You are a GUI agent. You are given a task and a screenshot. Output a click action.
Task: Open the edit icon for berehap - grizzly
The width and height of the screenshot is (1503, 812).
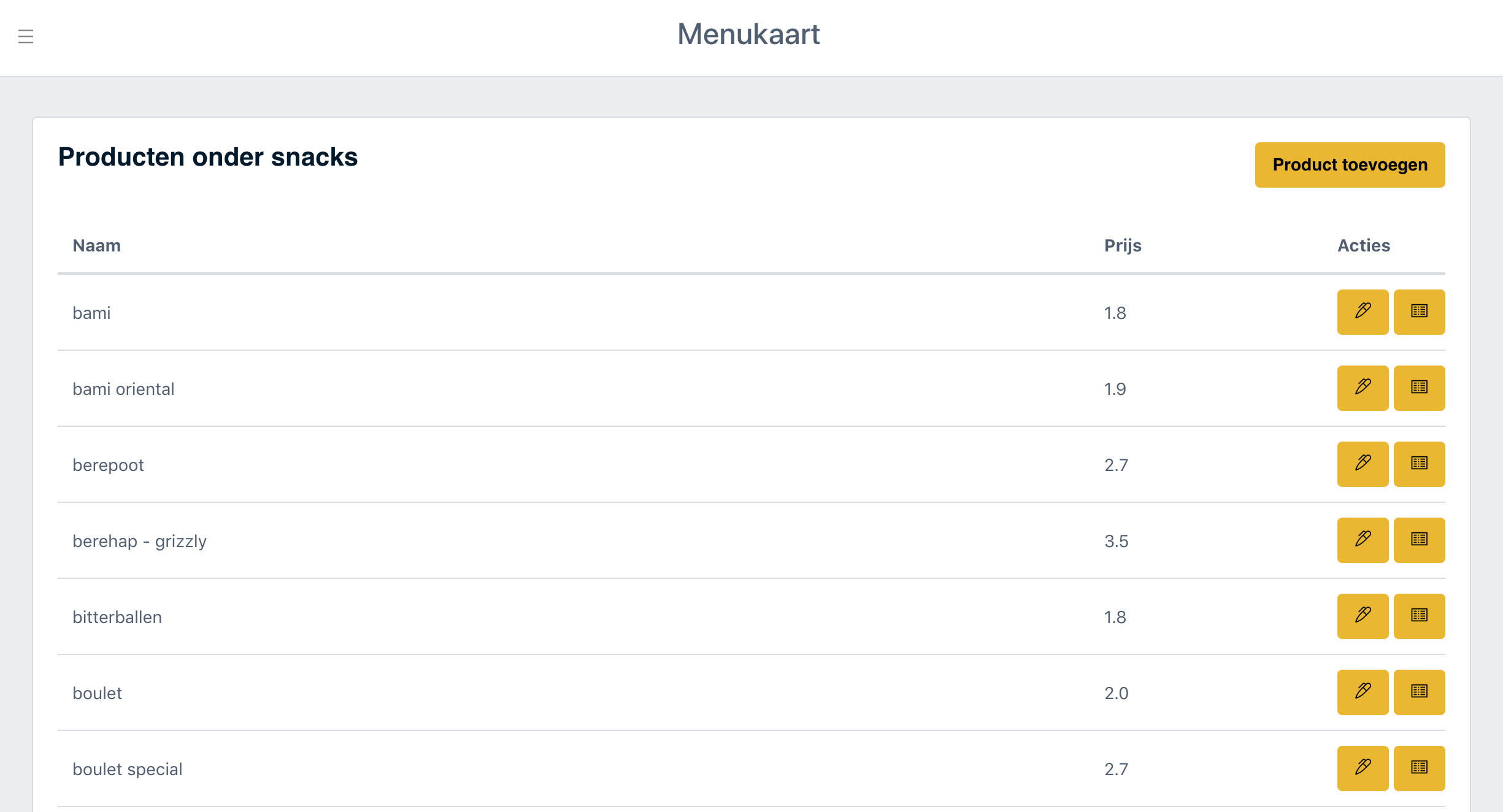1363,540
